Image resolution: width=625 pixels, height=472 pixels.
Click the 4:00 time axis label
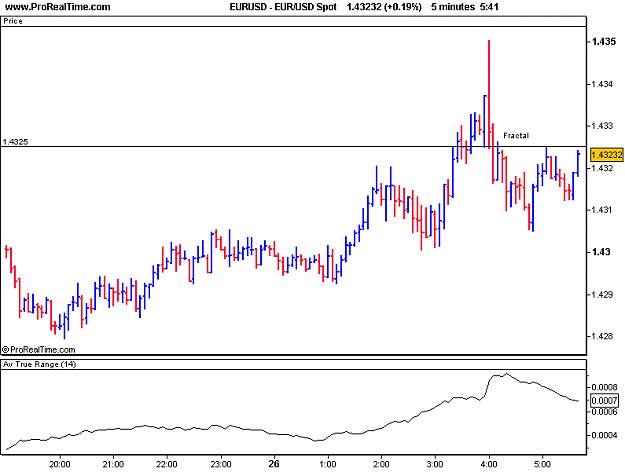coord(489,464)
